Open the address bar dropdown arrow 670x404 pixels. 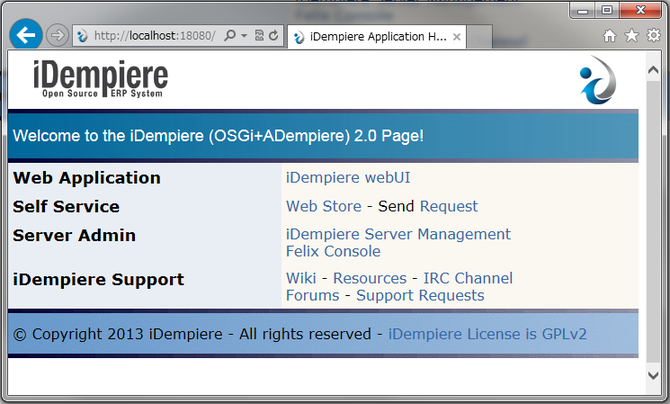244,35
